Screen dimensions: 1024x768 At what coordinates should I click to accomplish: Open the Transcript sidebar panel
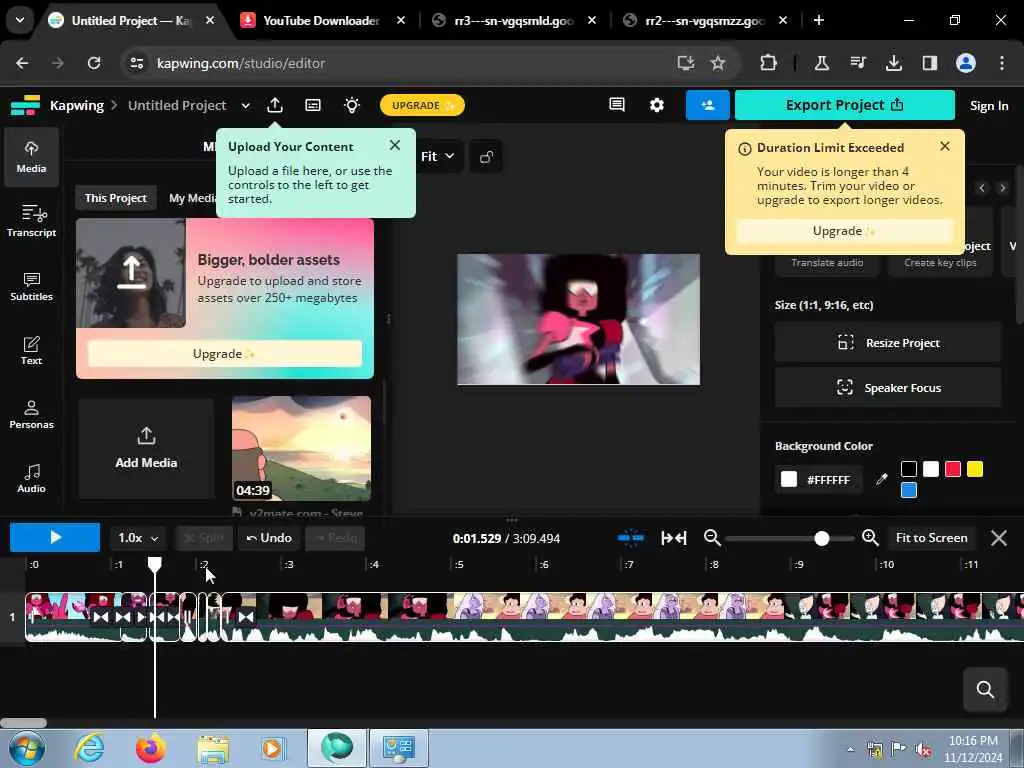(x=31, y=221)
